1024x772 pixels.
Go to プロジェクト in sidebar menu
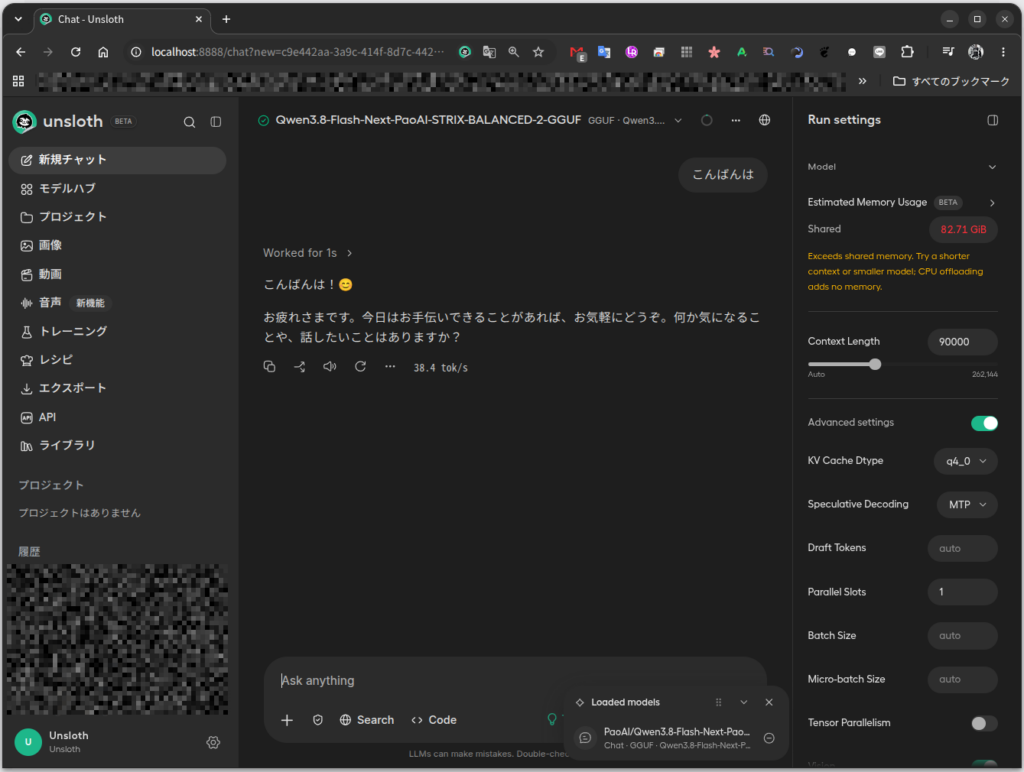point(118,217)
